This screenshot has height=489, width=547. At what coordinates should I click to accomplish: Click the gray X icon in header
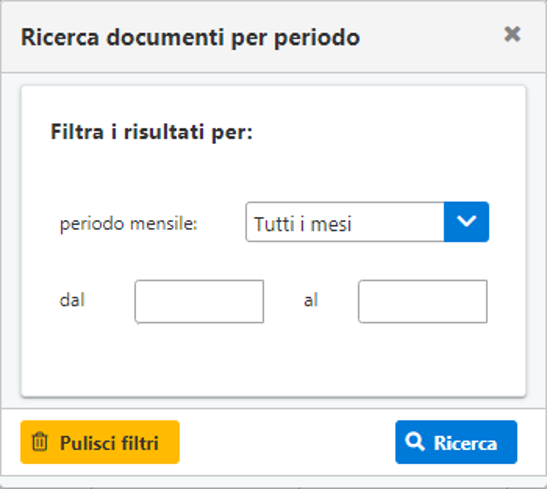point(512,35)
